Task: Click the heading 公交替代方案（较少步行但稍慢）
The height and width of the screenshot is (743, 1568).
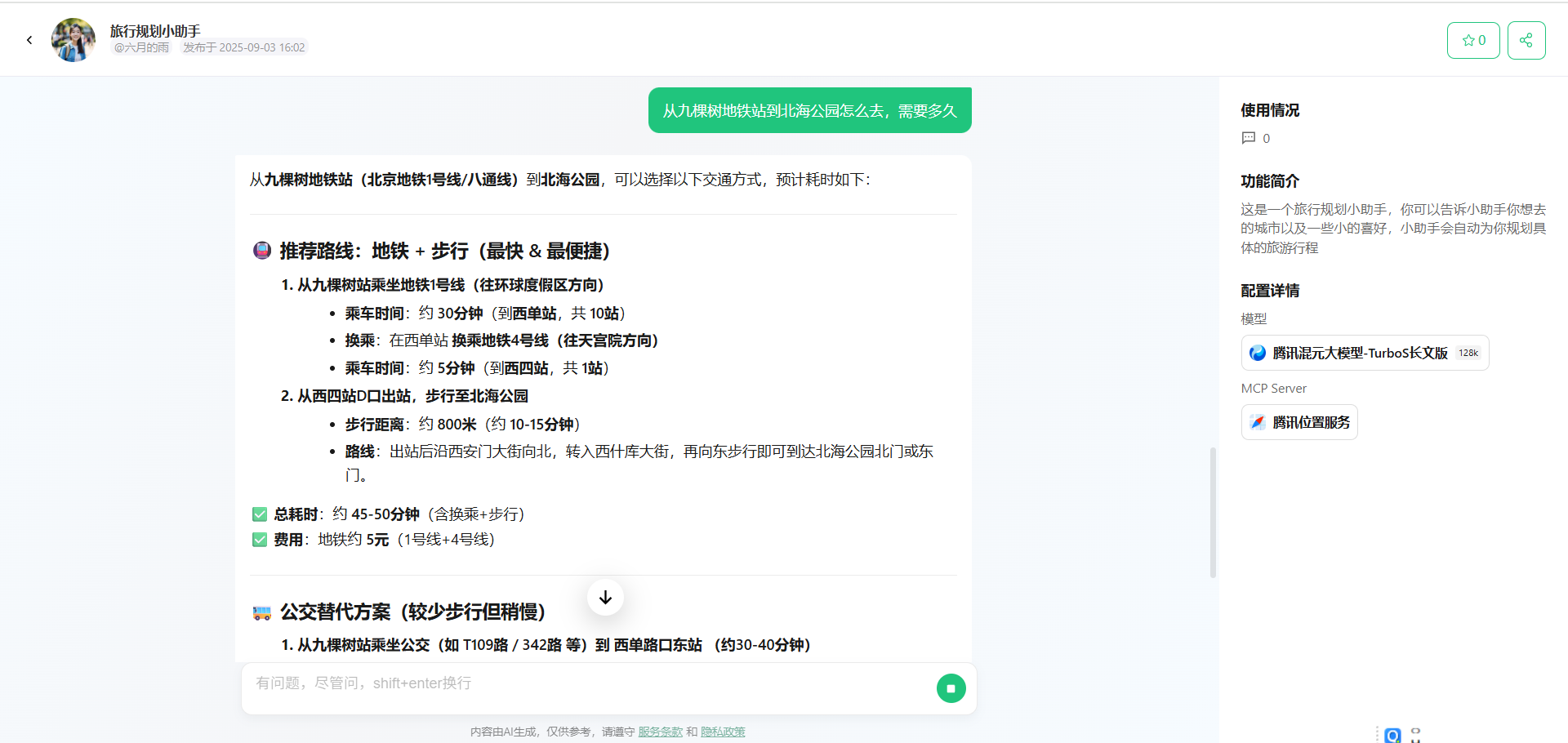Action: tap(412, 612)
